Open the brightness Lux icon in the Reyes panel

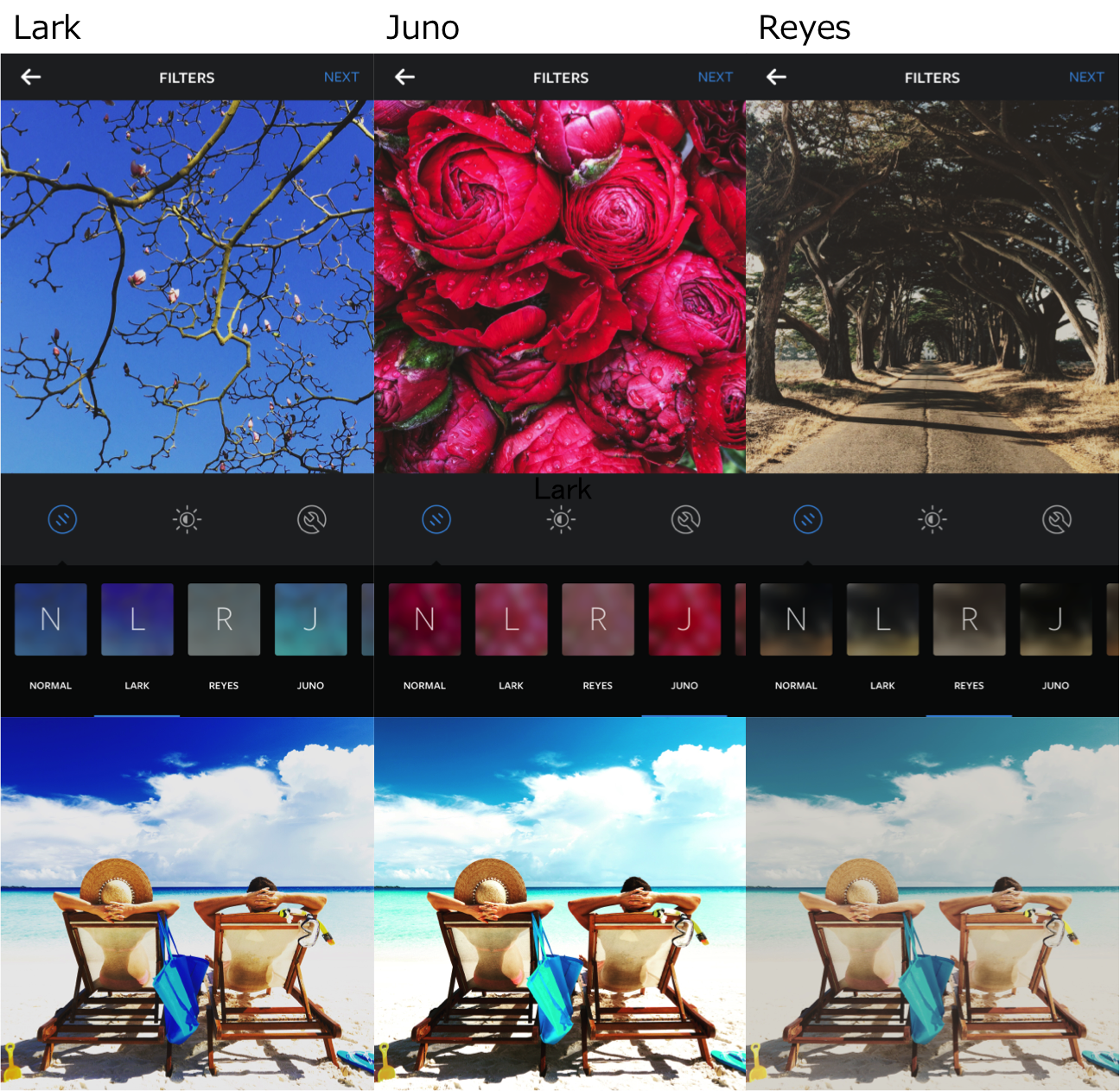[932, 519]
